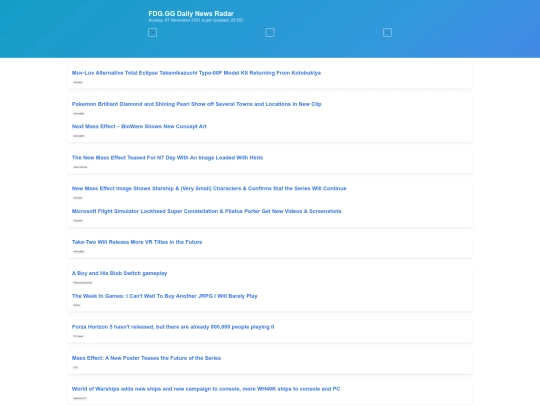Click source tag under New Mass Effect Image headline
Image resolution: width=540 pixels, height=405 pixels.
click(x=78, y=198)
